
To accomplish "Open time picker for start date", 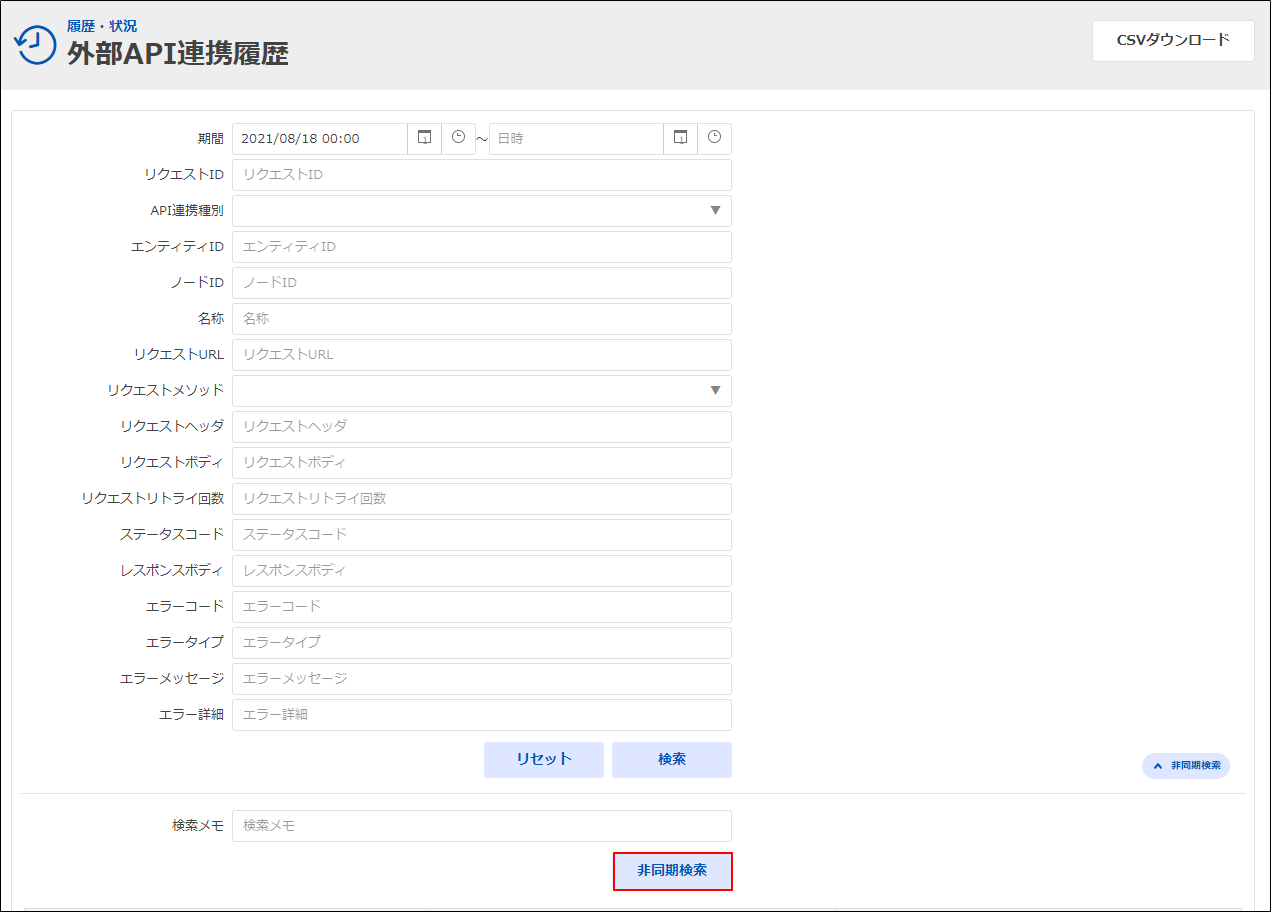I will click(x=458, y=139).
